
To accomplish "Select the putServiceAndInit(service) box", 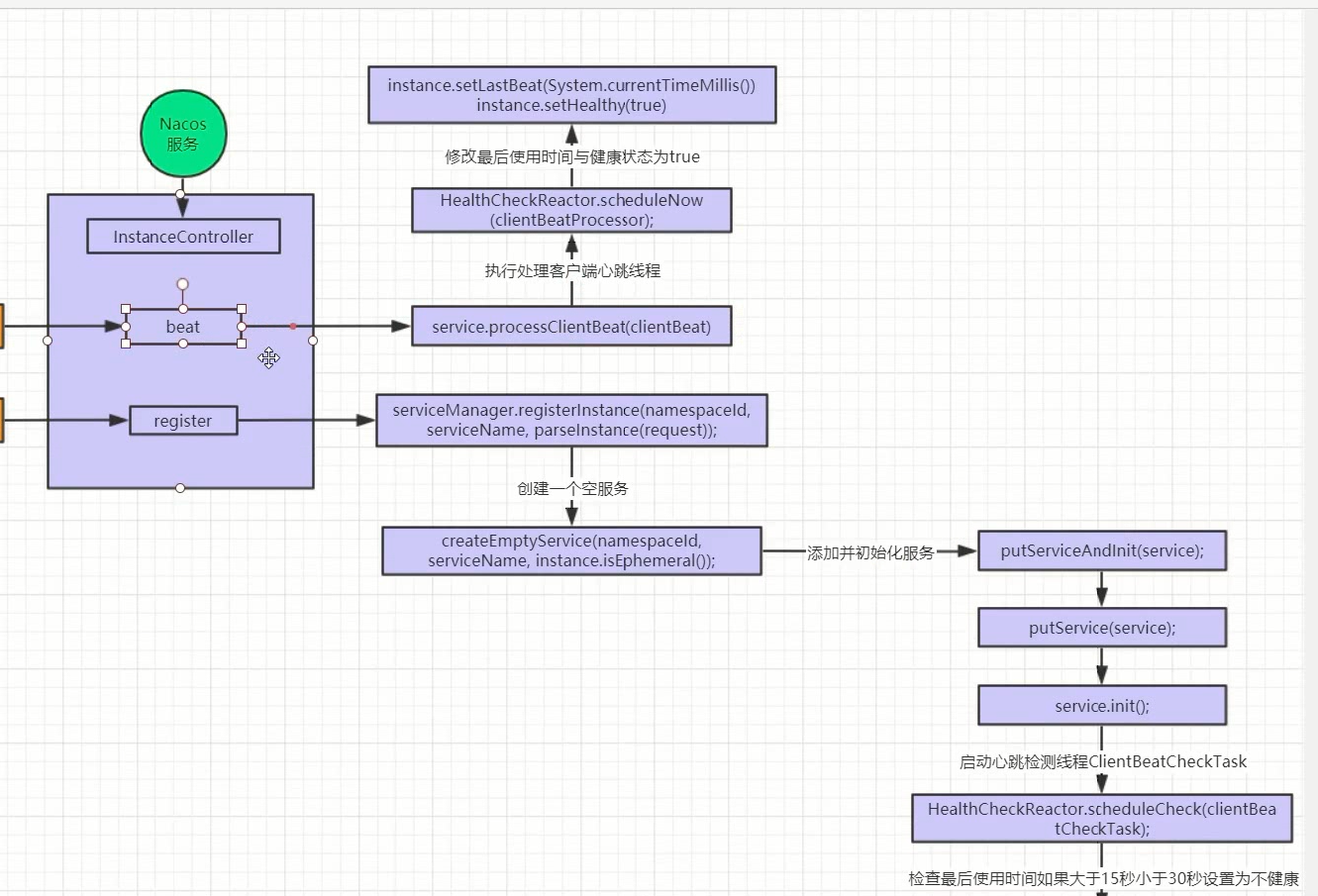I will point(1102,550).
